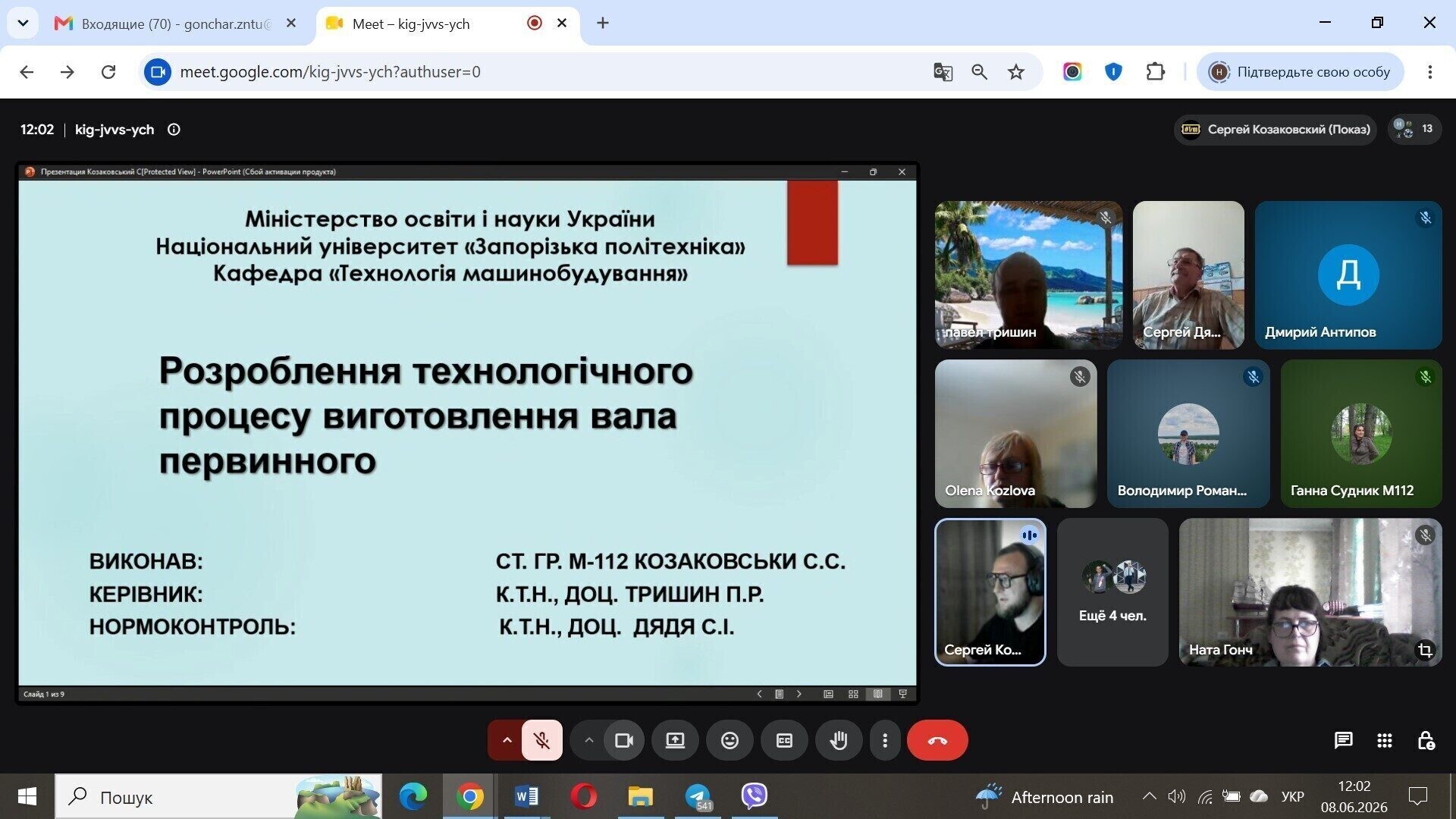Switch to Meet – kig-jvvs-ych tab
The width and height of the screenshot is (1456, 819).
447,24
